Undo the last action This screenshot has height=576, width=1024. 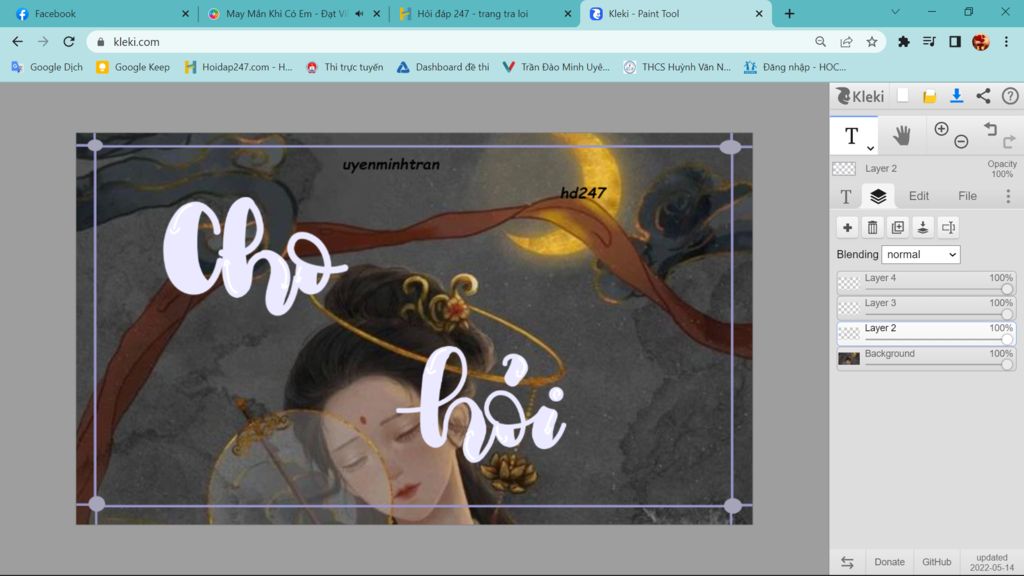pyautogui.click(x=991, y=129)
